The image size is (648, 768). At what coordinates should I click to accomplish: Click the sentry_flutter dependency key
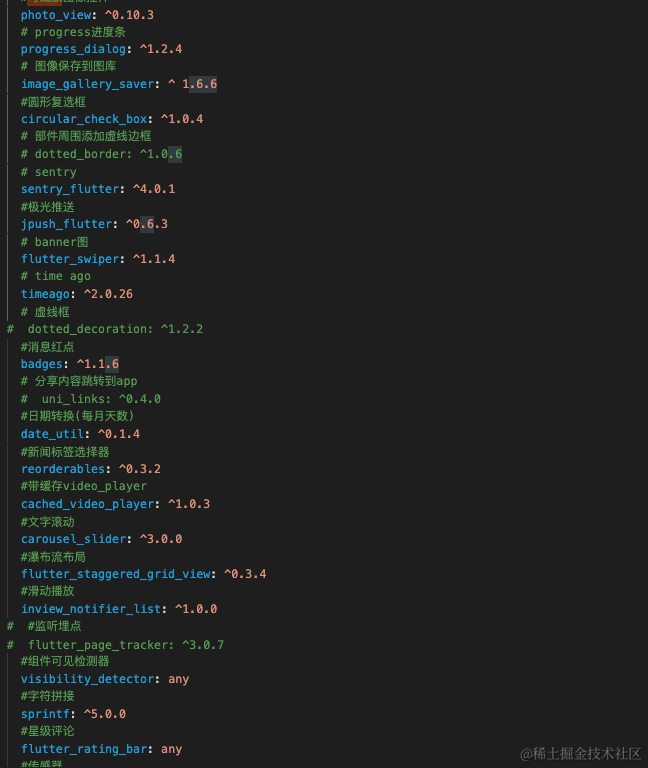pyautogui.click(x=70, y=189)
